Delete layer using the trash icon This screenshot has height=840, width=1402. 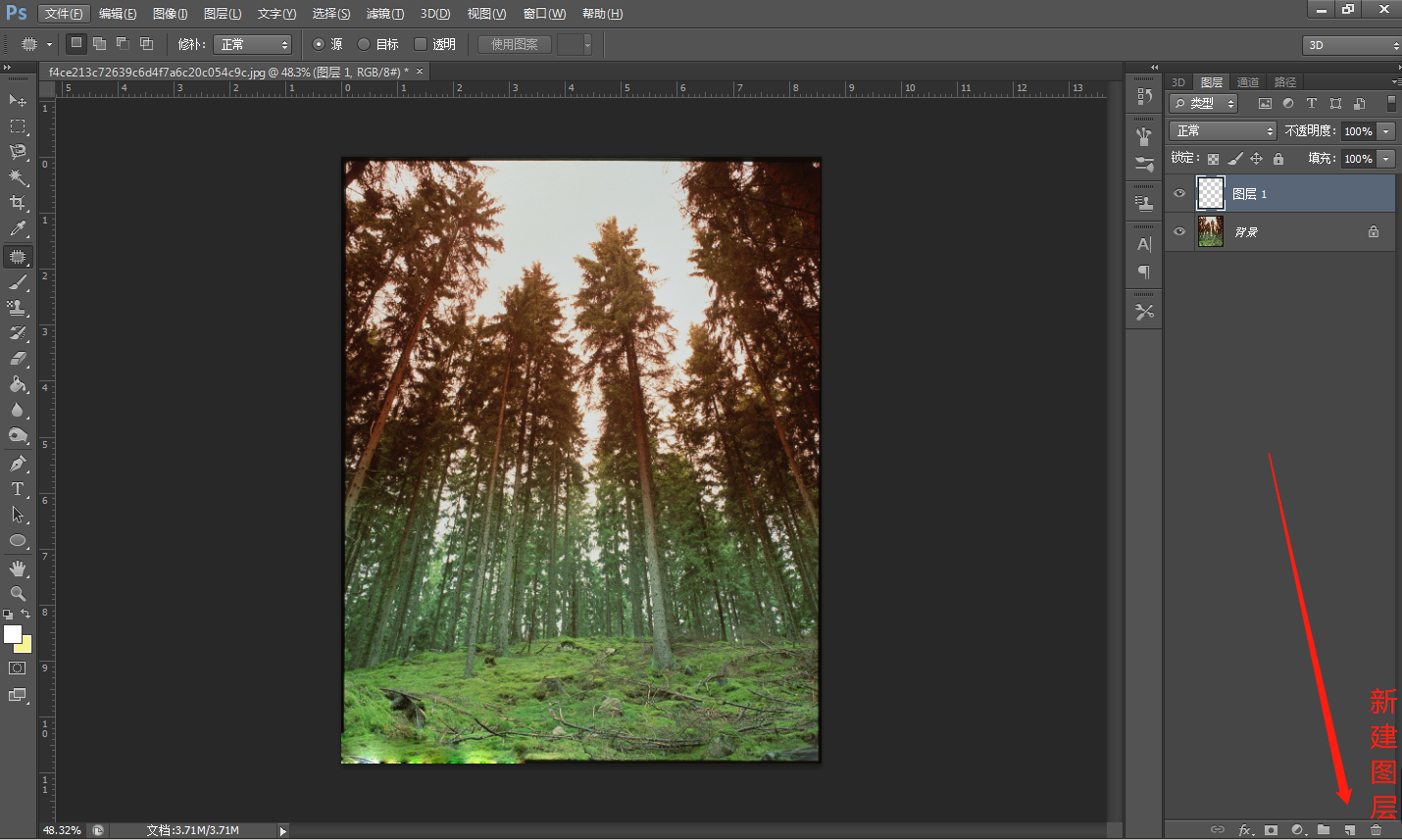coord(1377,830)
